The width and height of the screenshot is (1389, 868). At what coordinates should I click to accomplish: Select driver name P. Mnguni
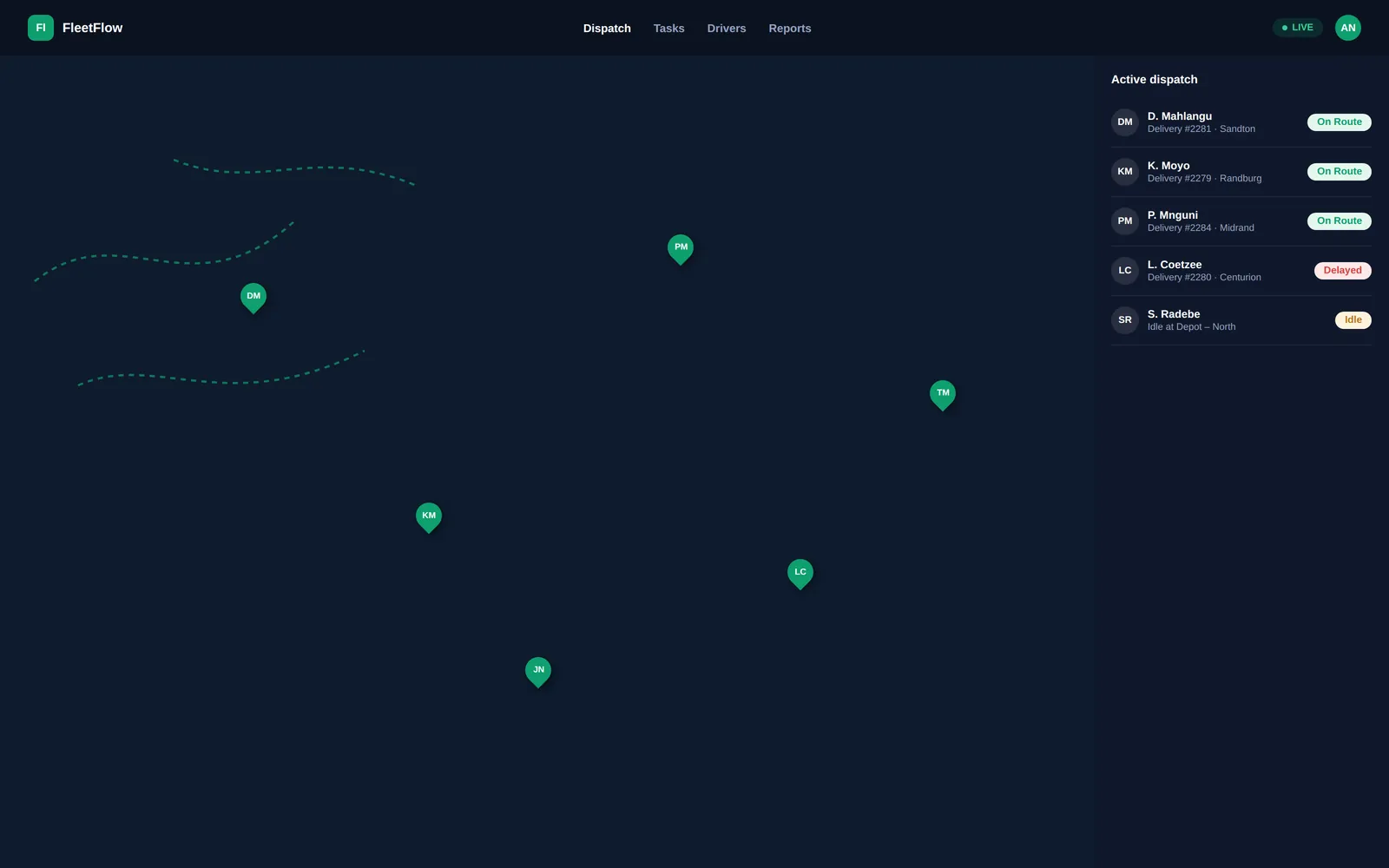1173,215
